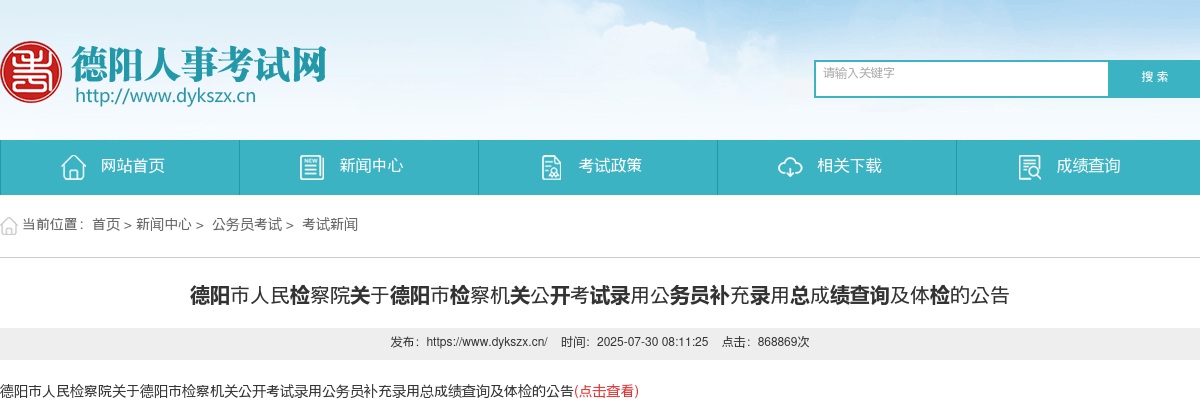
Task: Select 成绩查询 in the navigation bar
Action: 1078,167
